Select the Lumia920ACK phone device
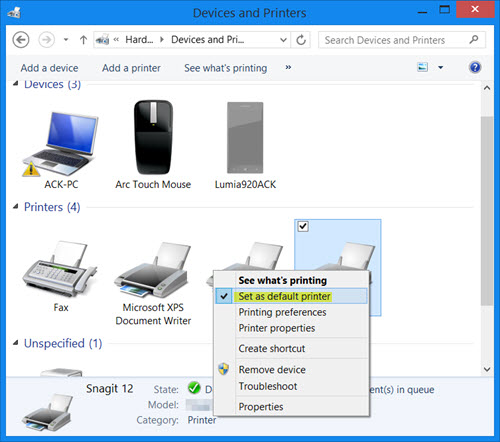The image size is (500, 442). click(x=245, y=137)
